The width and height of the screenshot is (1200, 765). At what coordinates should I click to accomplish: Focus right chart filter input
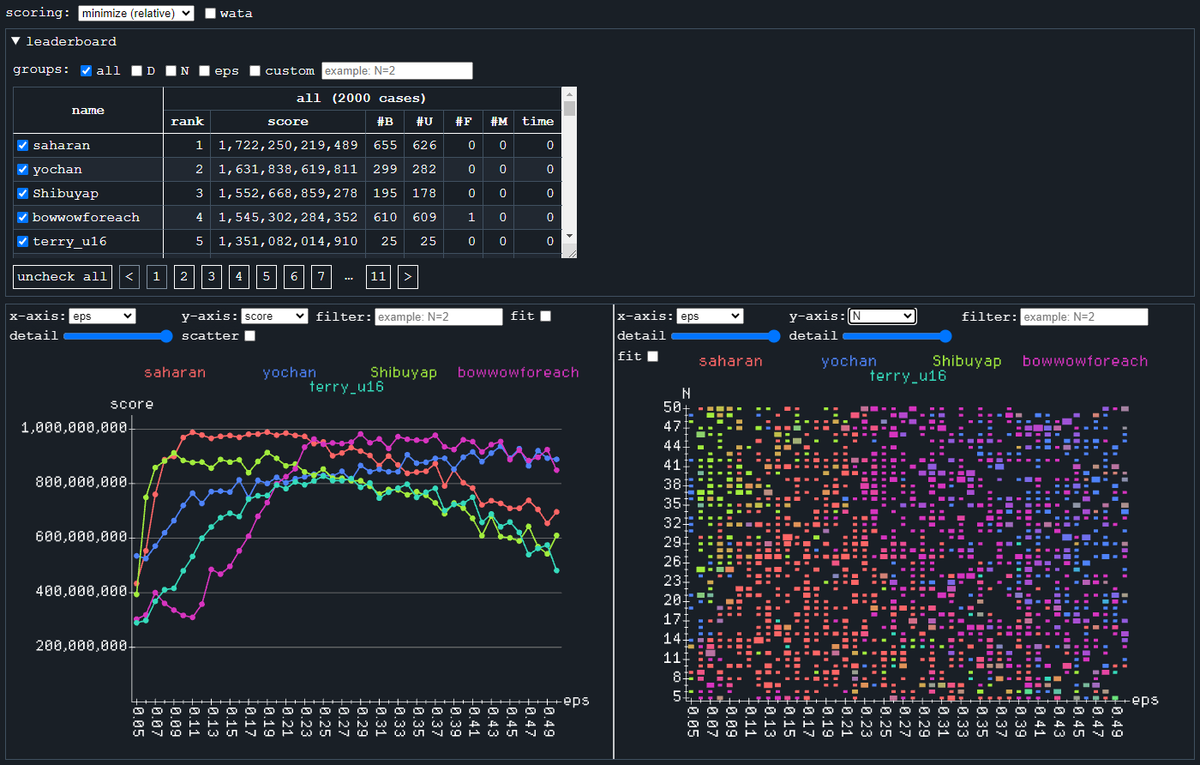click(x=1084, y=316)
